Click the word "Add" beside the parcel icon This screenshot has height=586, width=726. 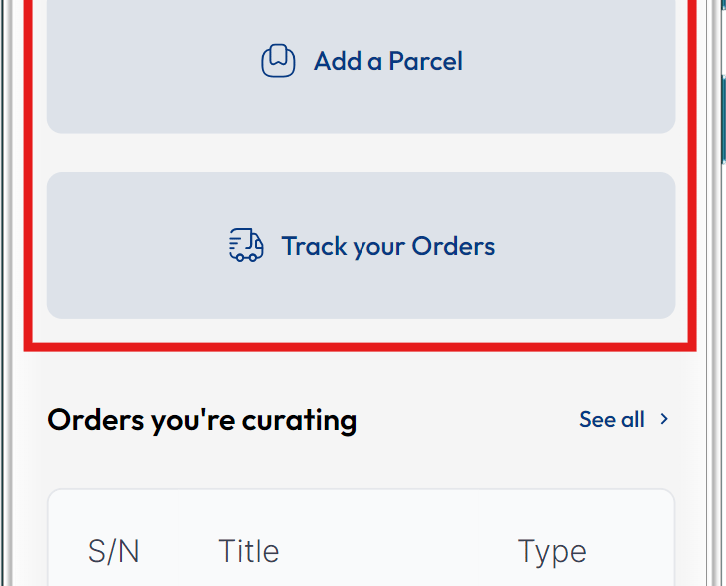(338, 61)
